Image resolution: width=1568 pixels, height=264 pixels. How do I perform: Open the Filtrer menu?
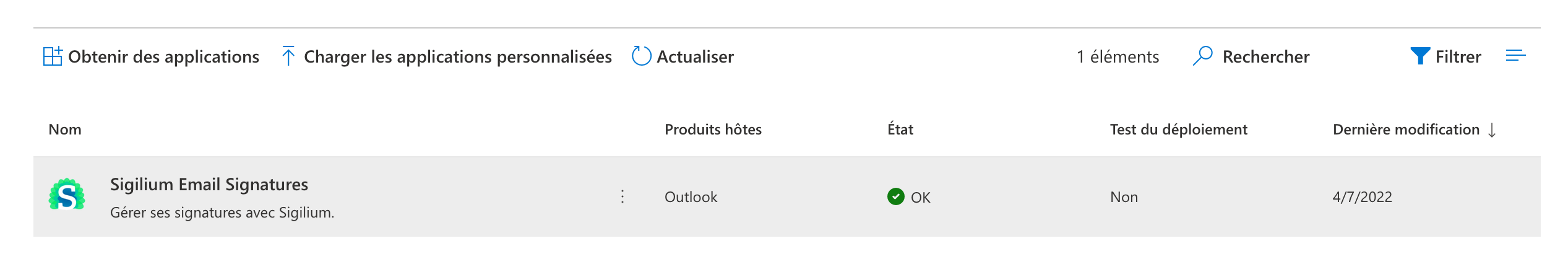pos(1458,57)
